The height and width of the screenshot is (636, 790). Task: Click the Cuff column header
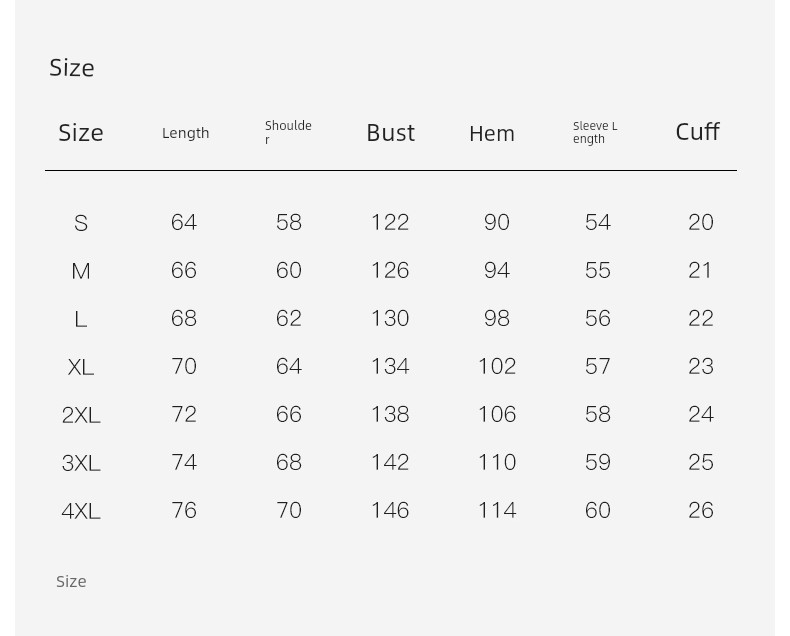(697, 132)
